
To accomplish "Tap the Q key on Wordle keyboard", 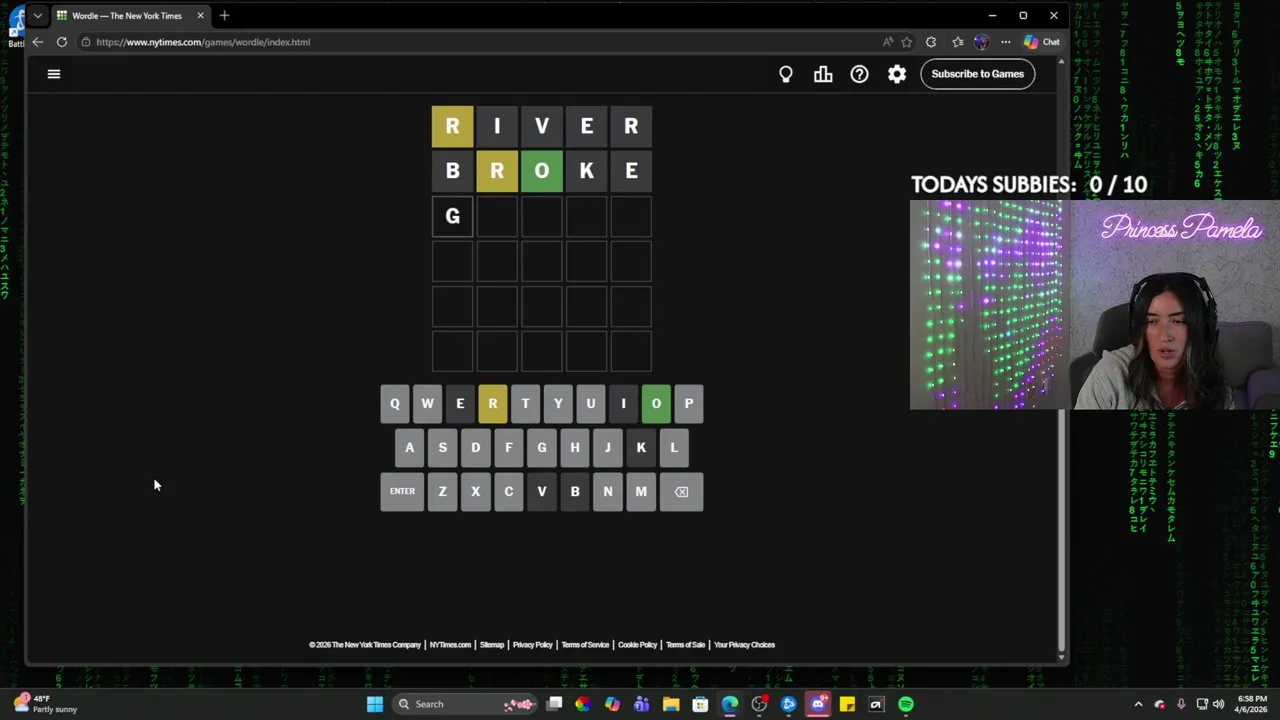I will [394, 404].
